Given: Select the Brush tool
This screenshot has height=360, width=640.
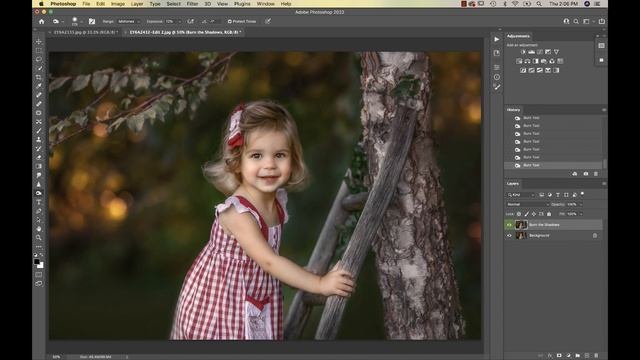Looking at the screenshot, I should 39,131.
